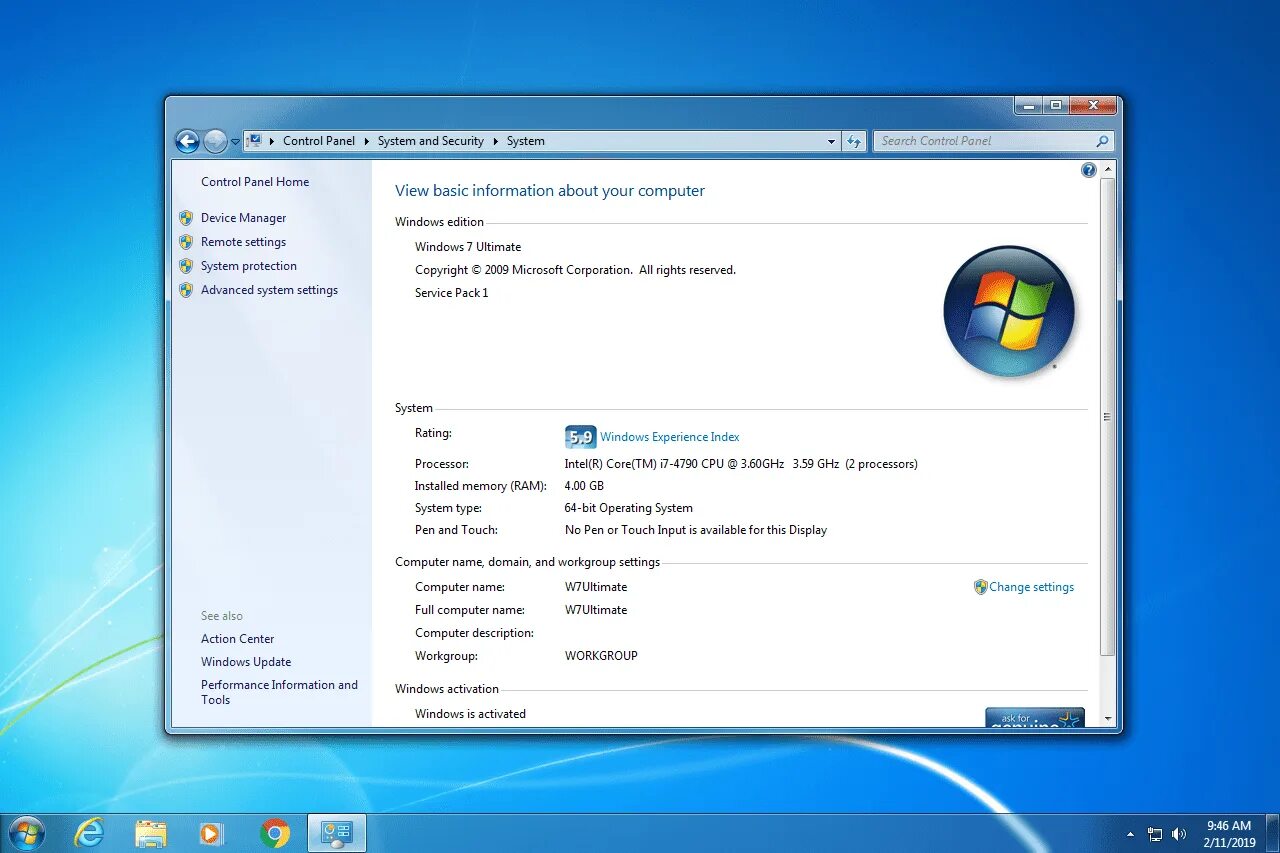The height and width of the screenshot is (853, 1280).
Task: Open Performance Information and Tools link
Action: 279,692
